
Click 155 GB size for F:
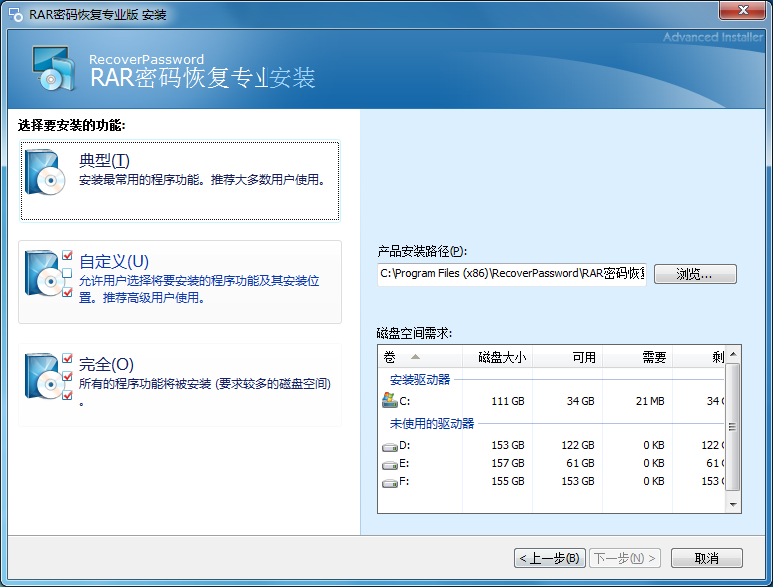(x=508, y=481)
